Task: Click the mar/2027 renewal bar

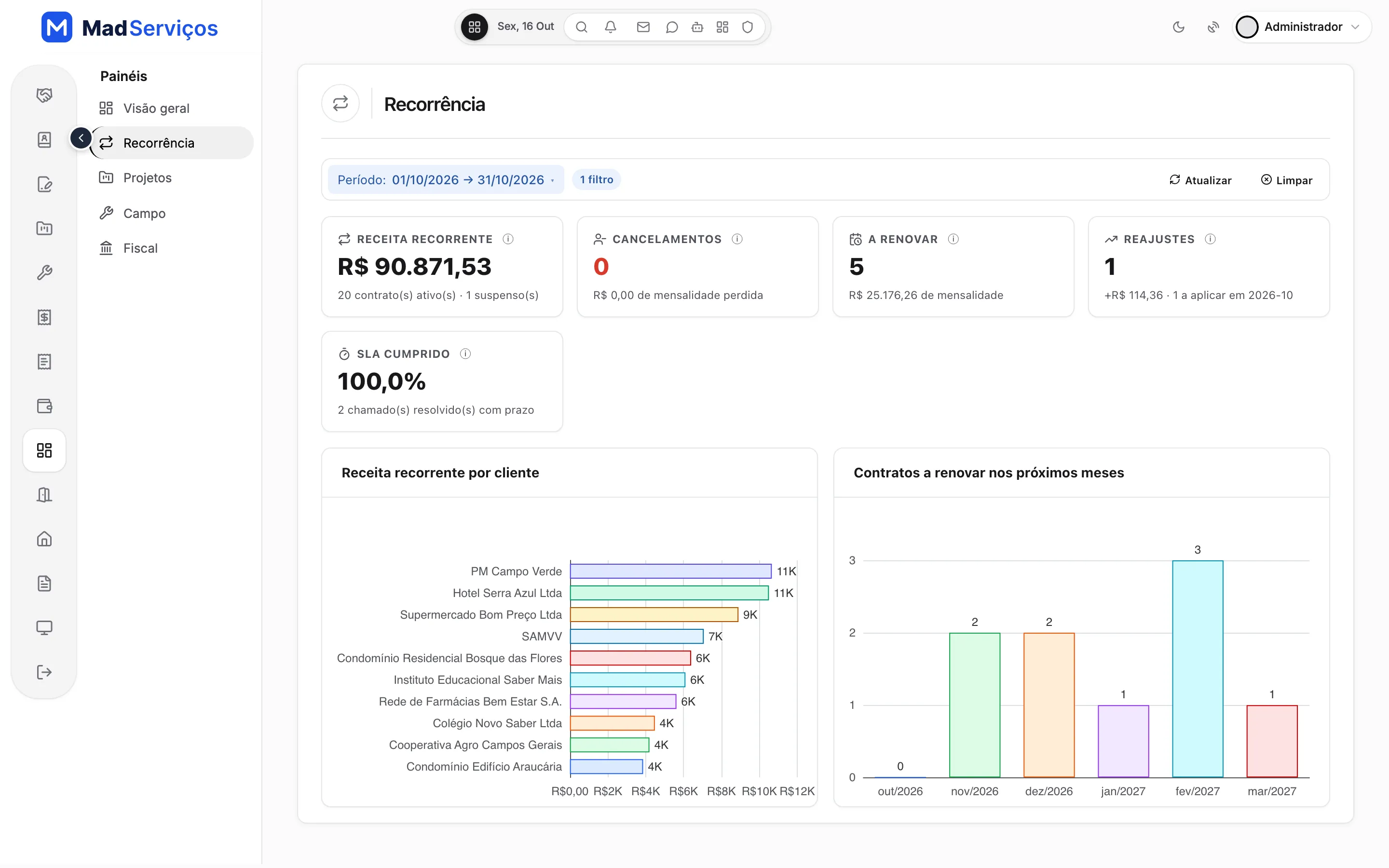Action: (x=1272, y=741)
